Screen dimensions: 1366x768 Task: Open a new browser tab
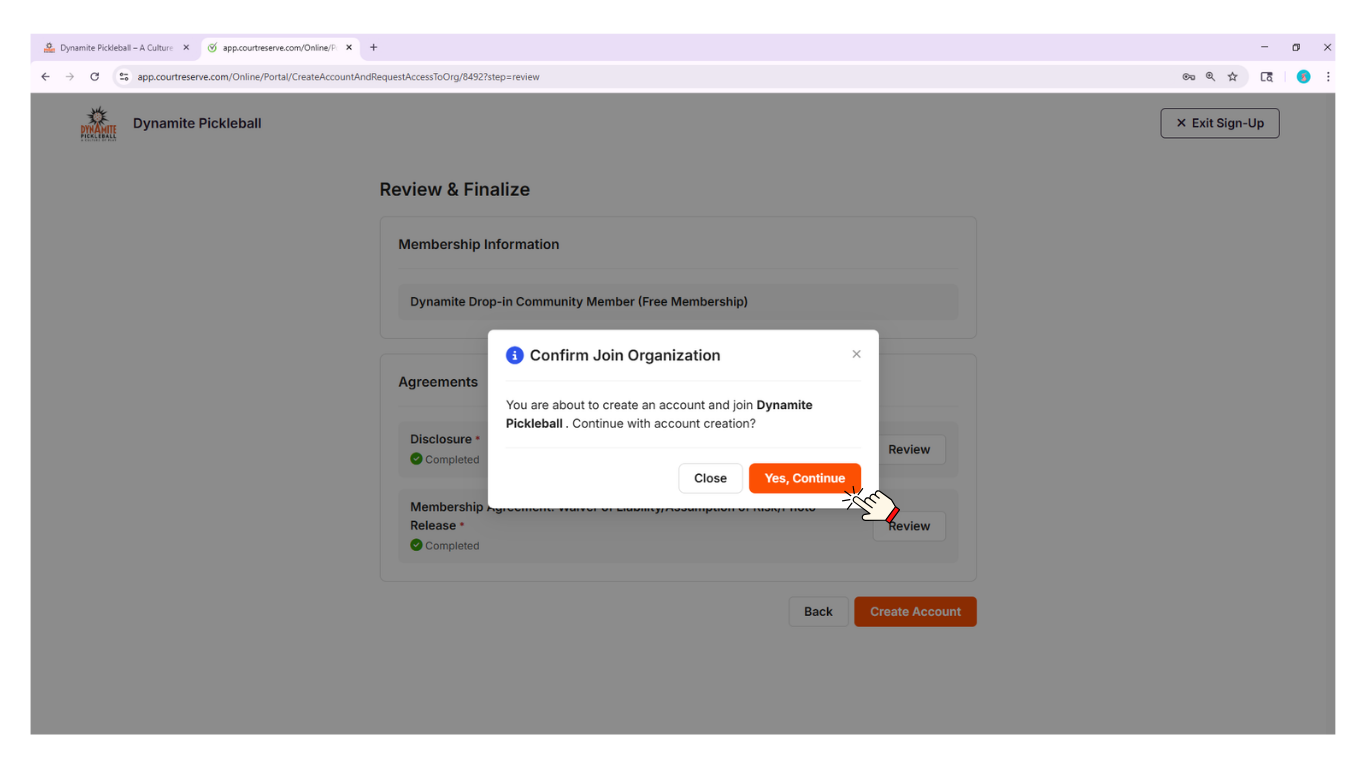(374, 47)
